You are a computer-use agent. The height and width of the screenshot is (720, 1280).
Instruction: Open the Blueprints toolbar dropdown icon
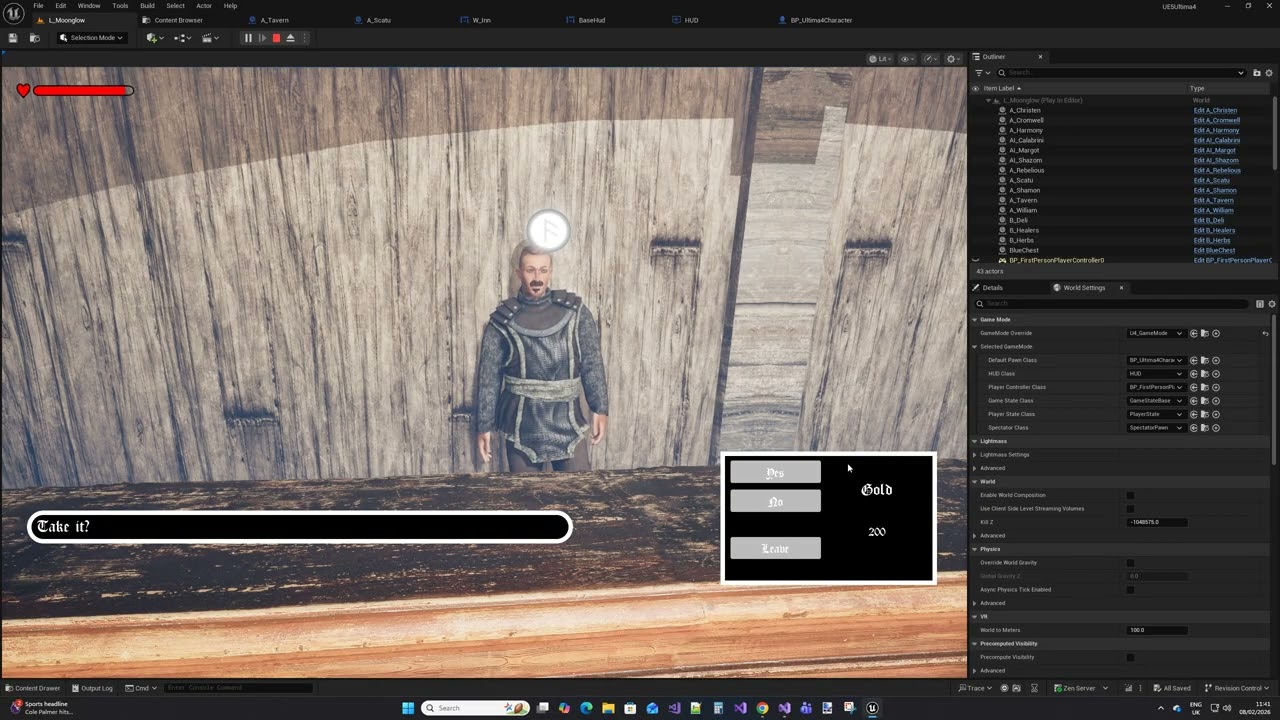182,38
